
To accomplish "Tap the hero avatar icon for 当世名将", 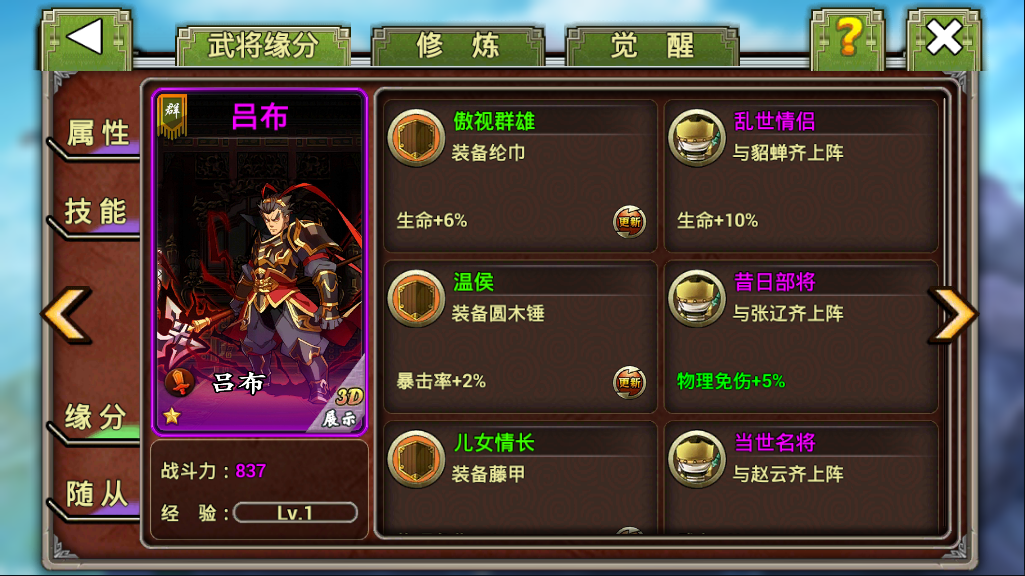I will tap(697, 459).
